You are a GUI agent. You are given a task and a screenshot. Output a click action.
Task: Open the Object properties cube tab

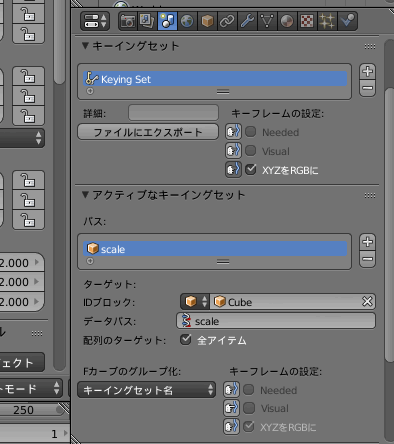(207, 21)
